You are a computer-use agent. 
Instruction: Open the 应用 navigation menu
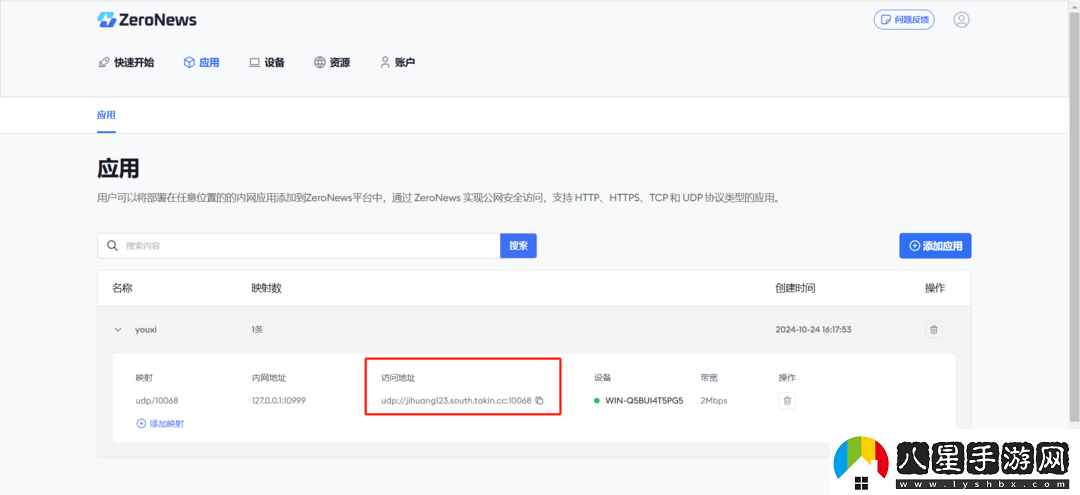tap(201, 62)
